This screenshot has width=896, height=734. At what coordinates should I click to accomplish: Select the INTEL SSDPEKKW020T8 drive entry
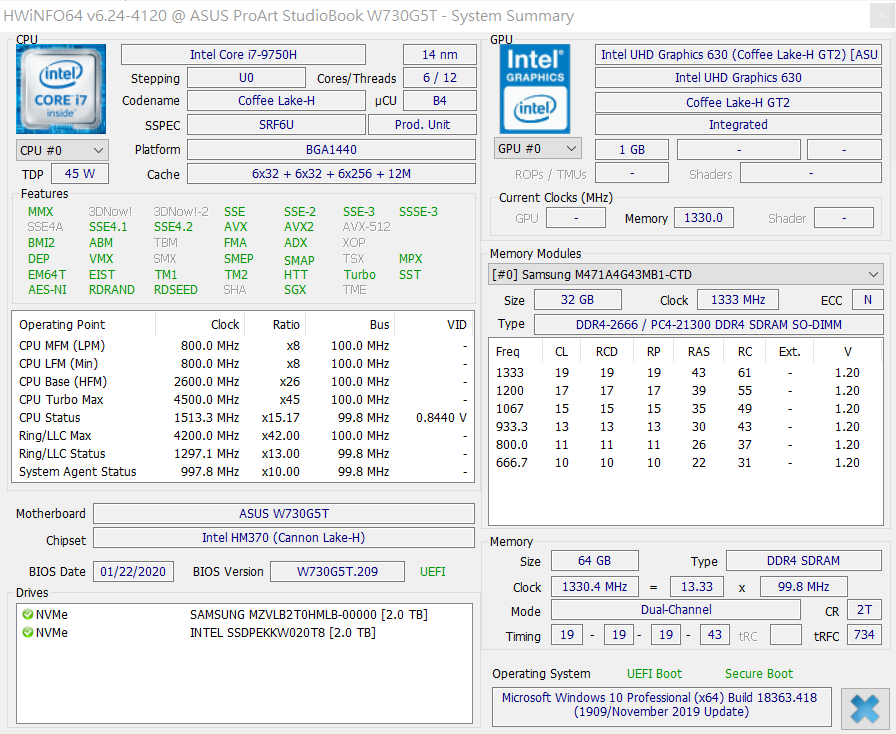[x=282, y=633]
